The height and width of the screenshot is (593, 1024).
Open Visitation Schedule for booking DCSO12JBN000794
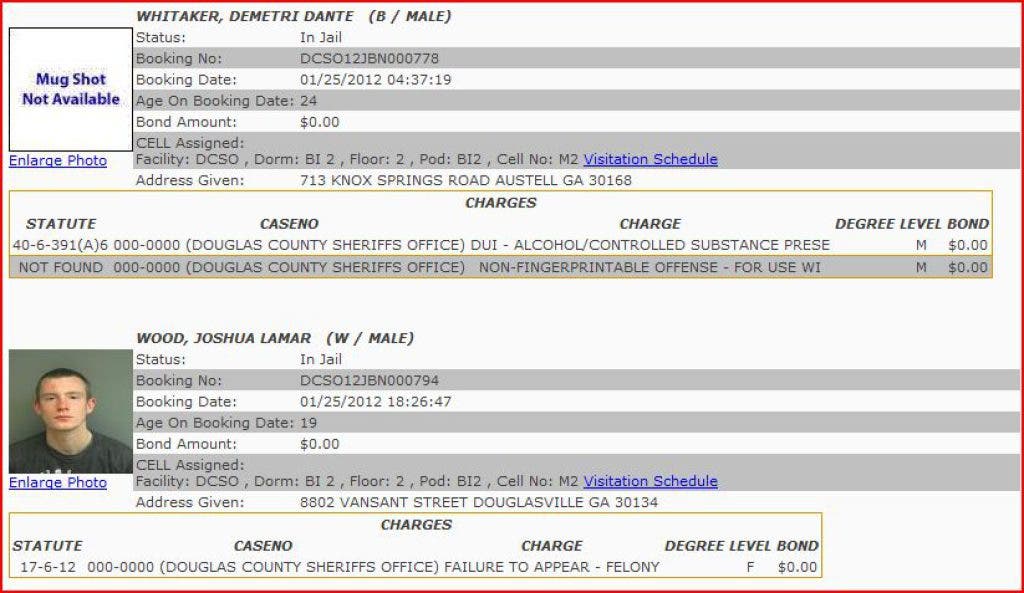[650, 481]
